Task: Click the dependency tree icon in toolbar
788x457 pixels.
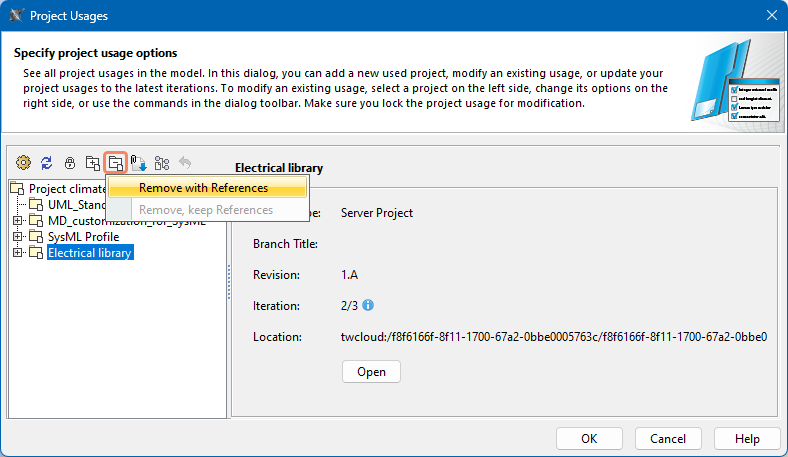Action: [x=162, y=162]
